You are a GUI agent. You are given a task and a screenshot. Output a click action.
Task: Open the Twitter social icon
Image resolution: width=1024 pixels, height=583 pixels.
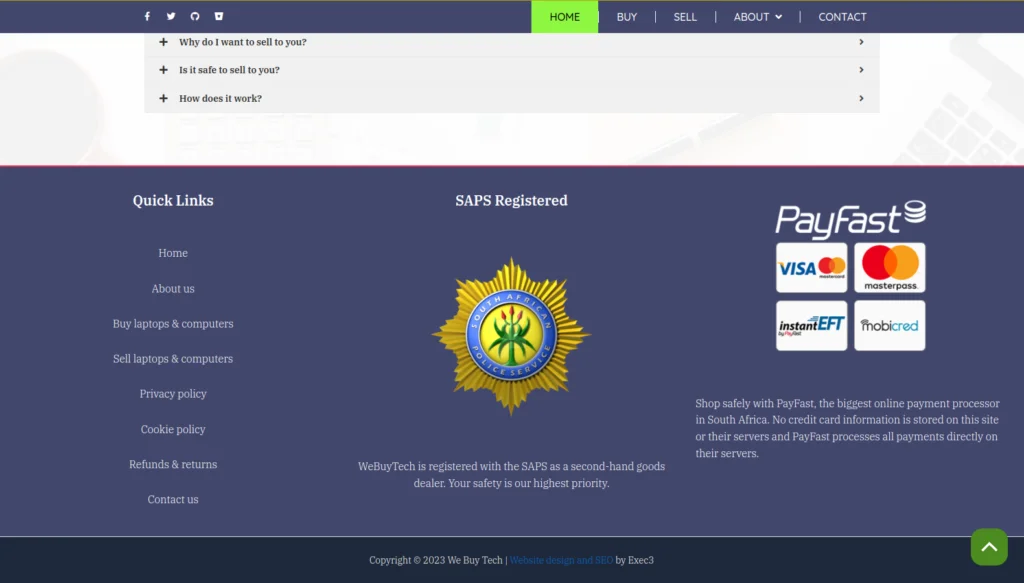click(171, 16)
